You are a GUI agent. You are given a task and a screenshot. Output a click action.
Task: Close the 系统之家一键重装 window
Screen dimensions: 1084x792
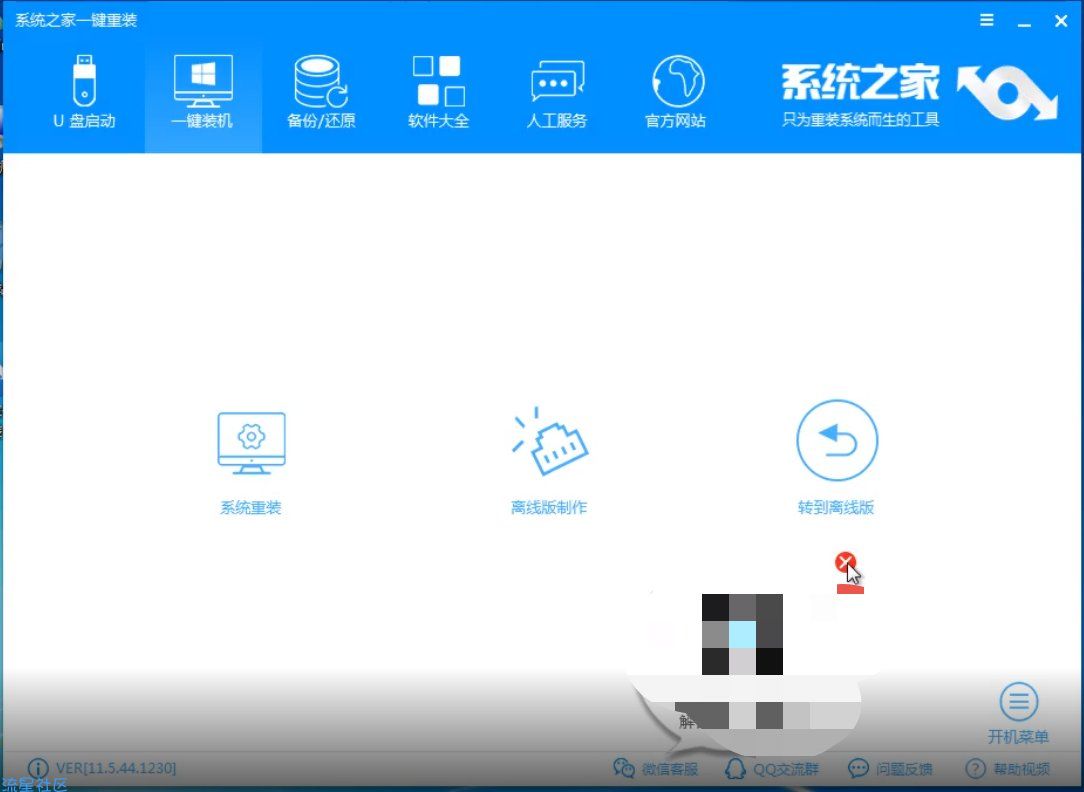pyautogui.click(x=1061, y=21)
